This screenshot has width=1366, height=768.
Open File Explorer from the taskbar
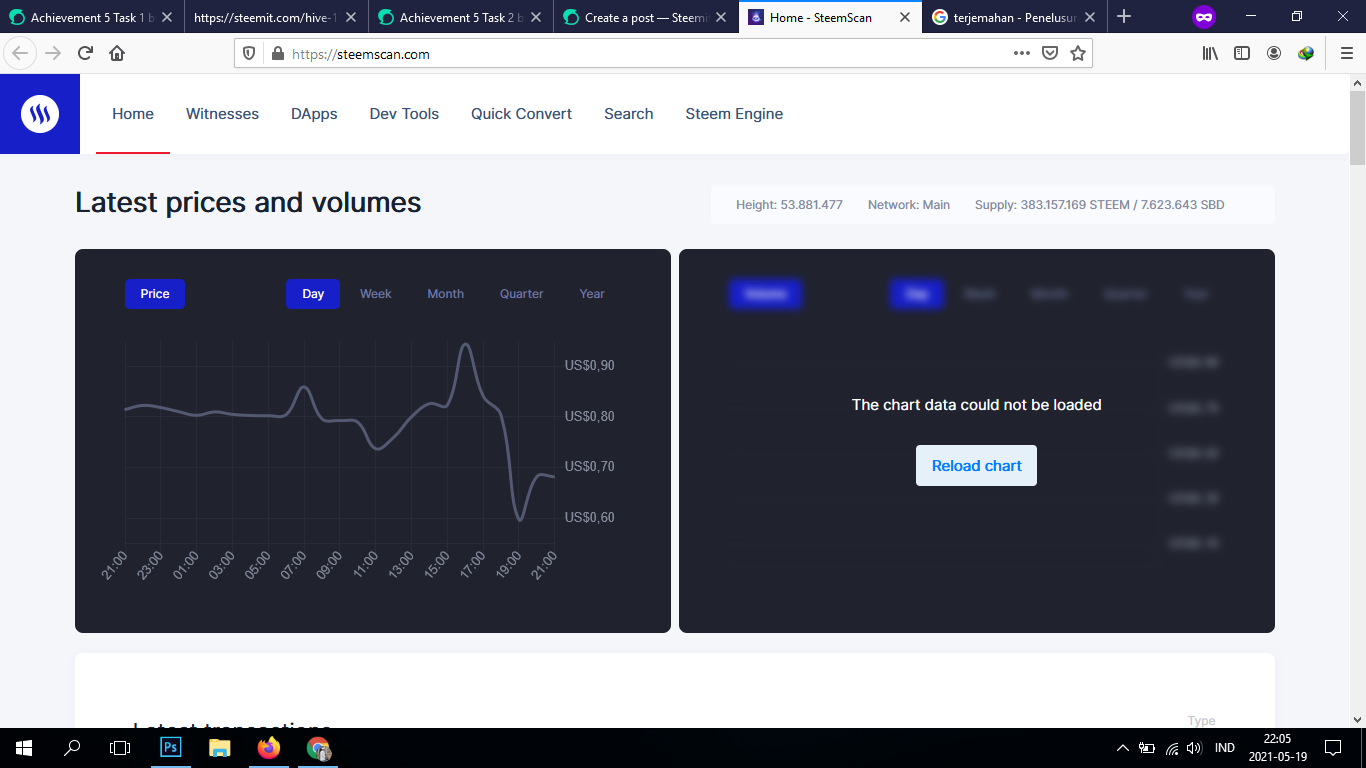(219, 747)
